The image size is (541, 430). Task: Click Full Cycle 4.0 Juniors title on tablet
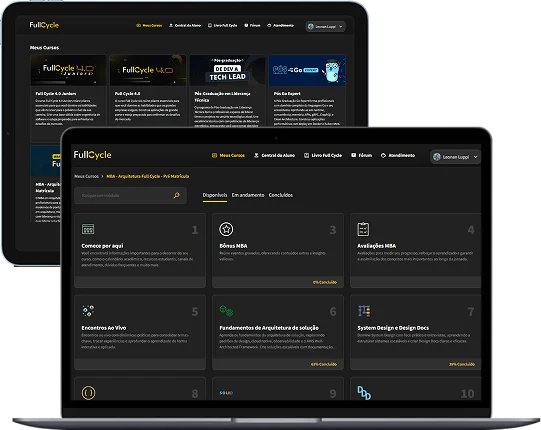pos(56,94)
